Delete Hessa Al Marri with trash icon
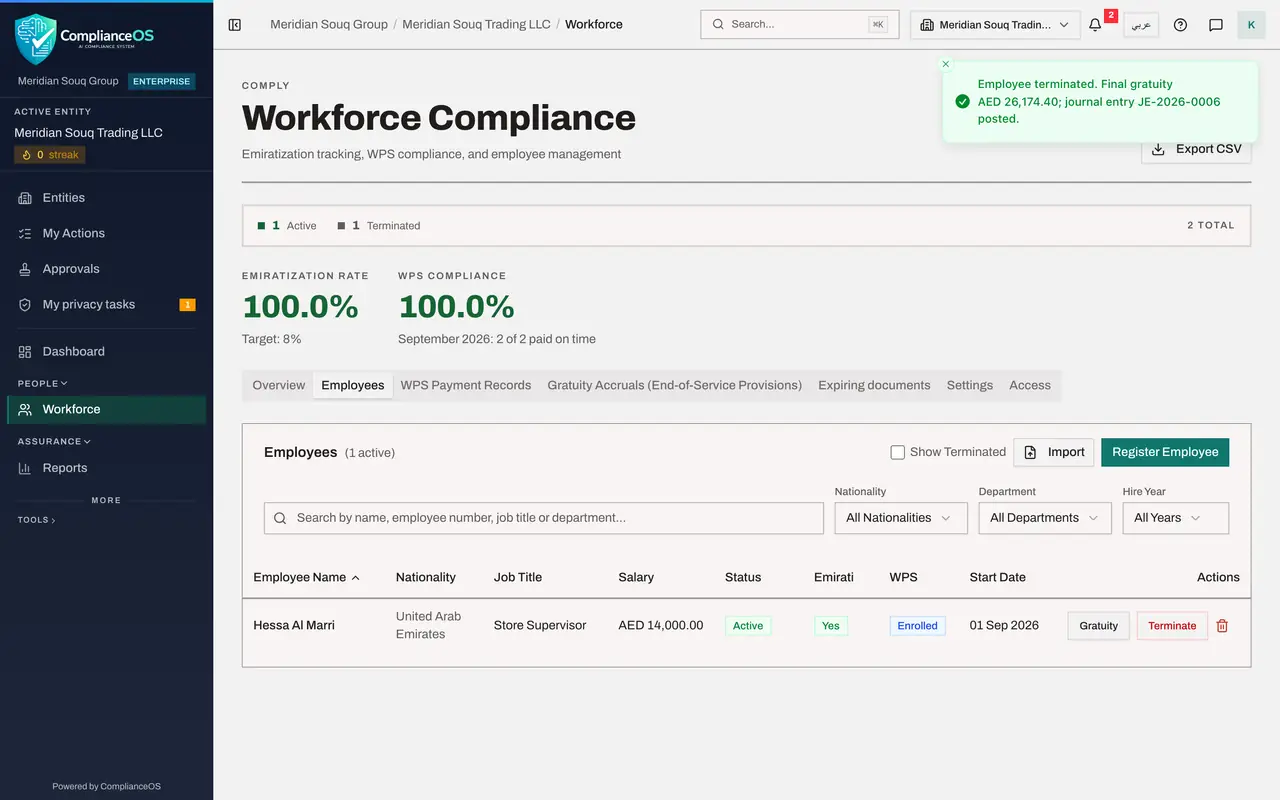 (1222, 626)
